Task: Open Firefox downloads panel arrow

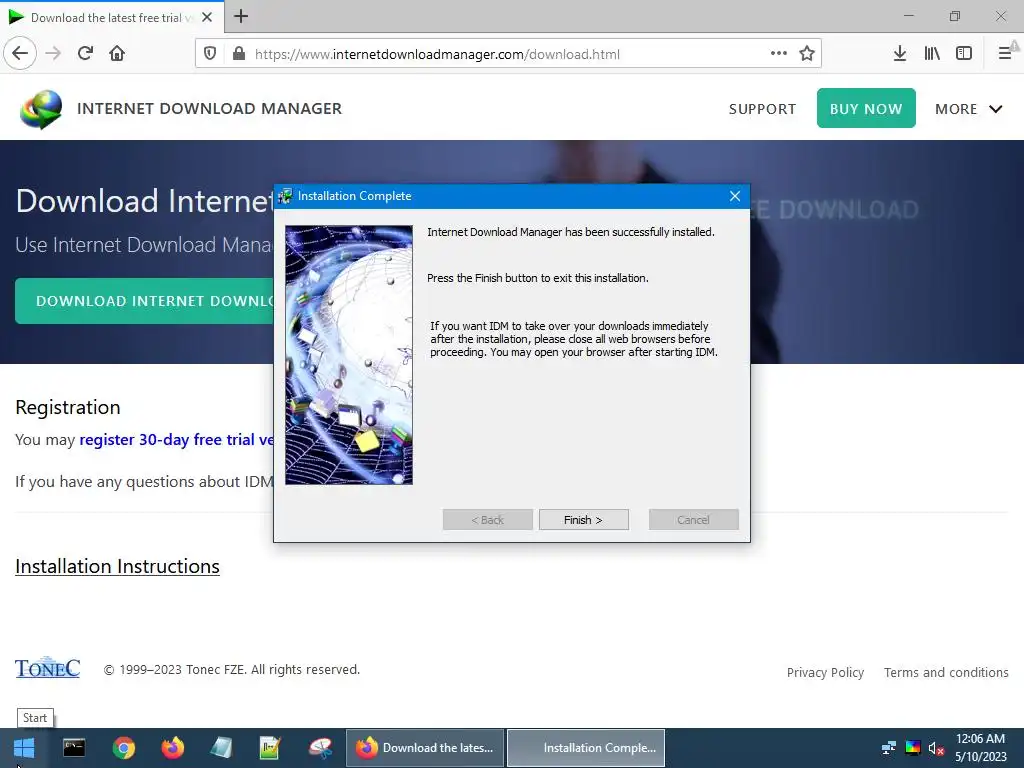Action: point(900,54)
